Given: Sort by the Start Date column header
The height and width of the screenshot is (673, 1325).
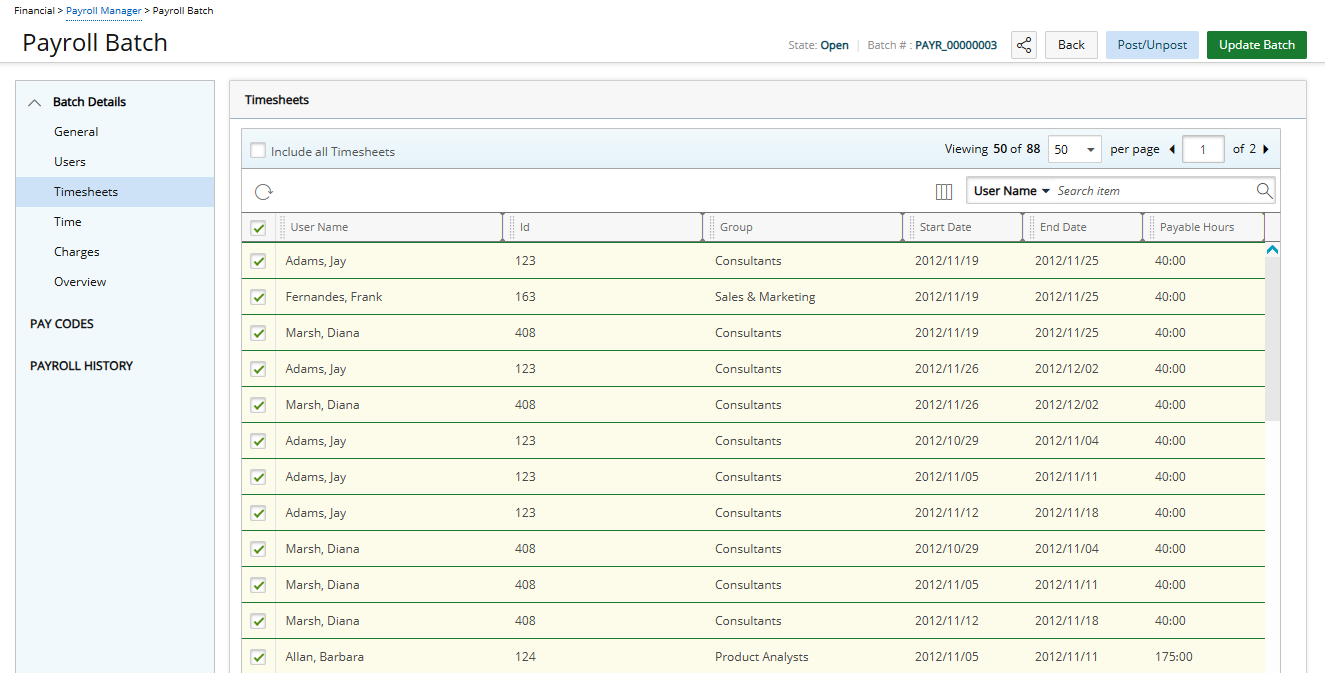Looking at the screenshot, I should (x=945, y=227).
